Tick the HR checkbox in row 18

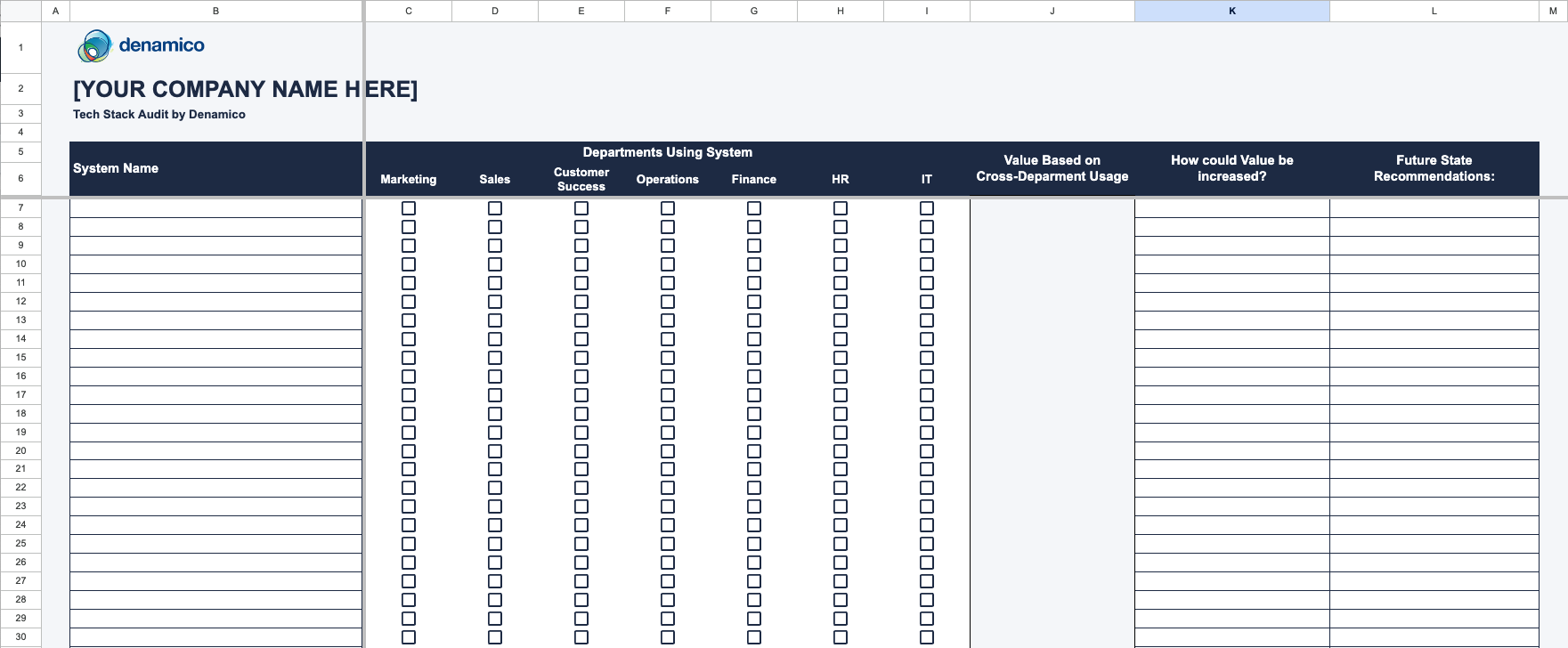[841, 414]
